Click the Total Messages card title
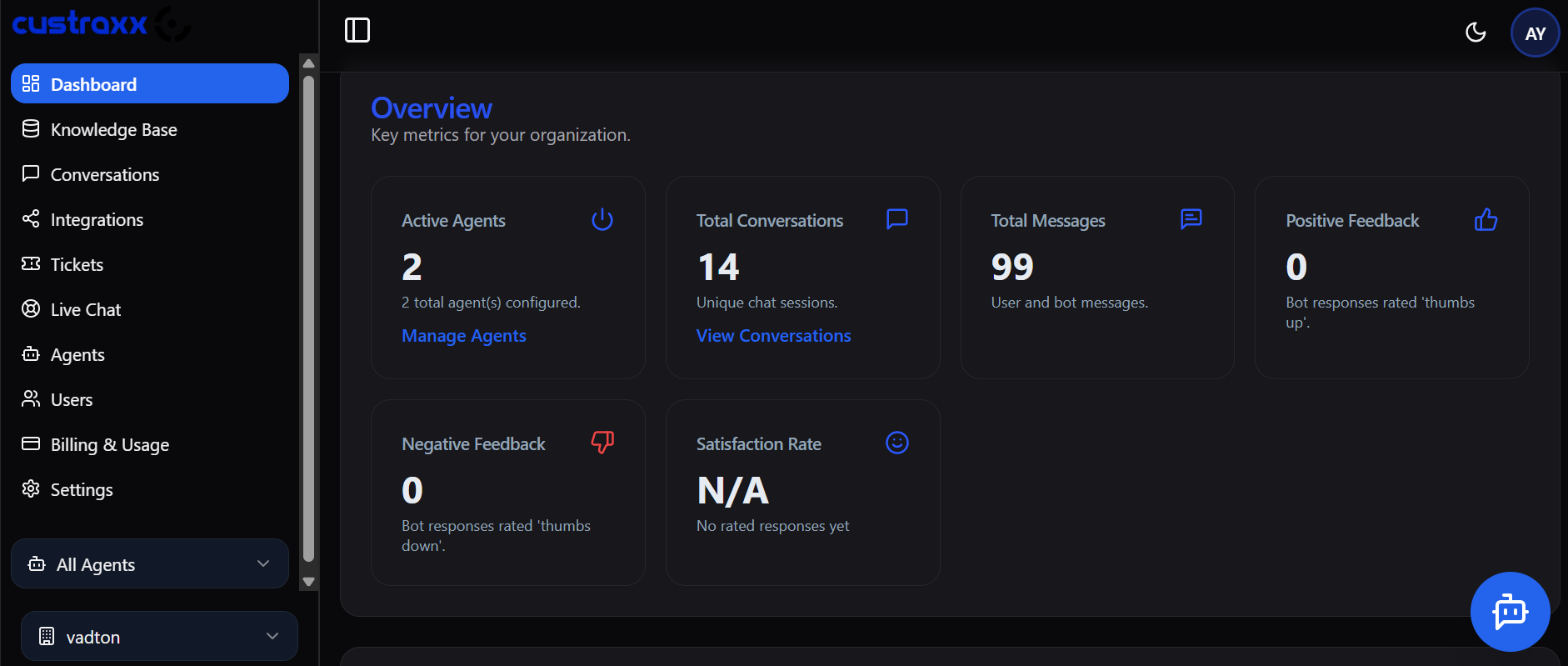 (x=1048, y=221)
